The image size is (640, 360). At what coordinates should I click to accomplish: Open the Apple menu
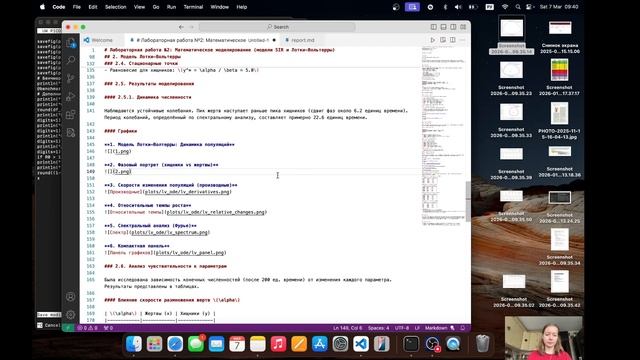pyautogui.click(x=42, y=7)
